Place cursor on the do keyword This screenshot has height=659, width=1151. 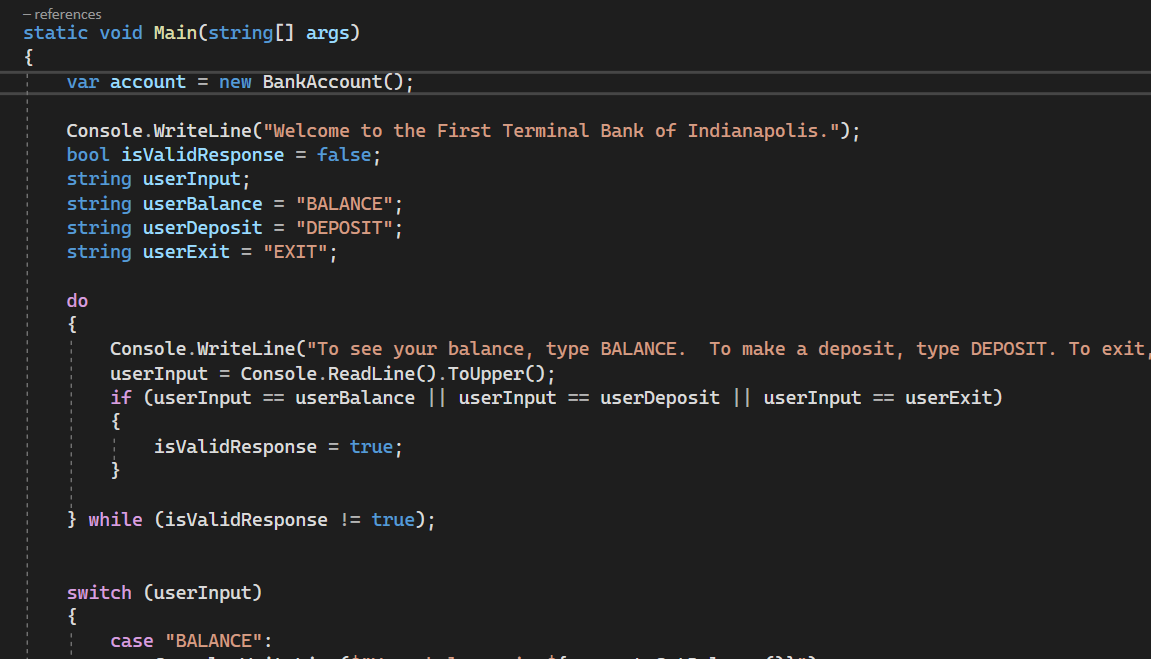pyautogui.click(x=77, y=300)
